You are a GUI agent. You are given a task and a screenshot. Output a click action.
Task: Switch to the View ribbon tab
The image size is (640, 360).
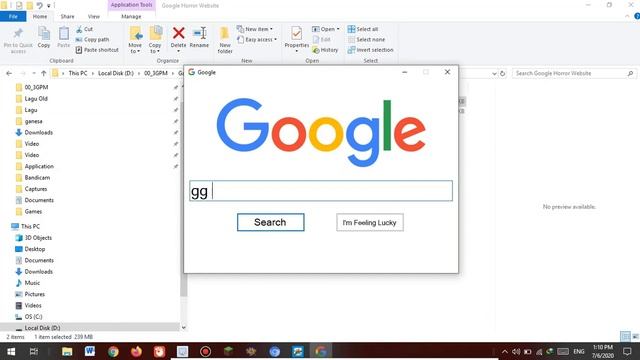93,16
